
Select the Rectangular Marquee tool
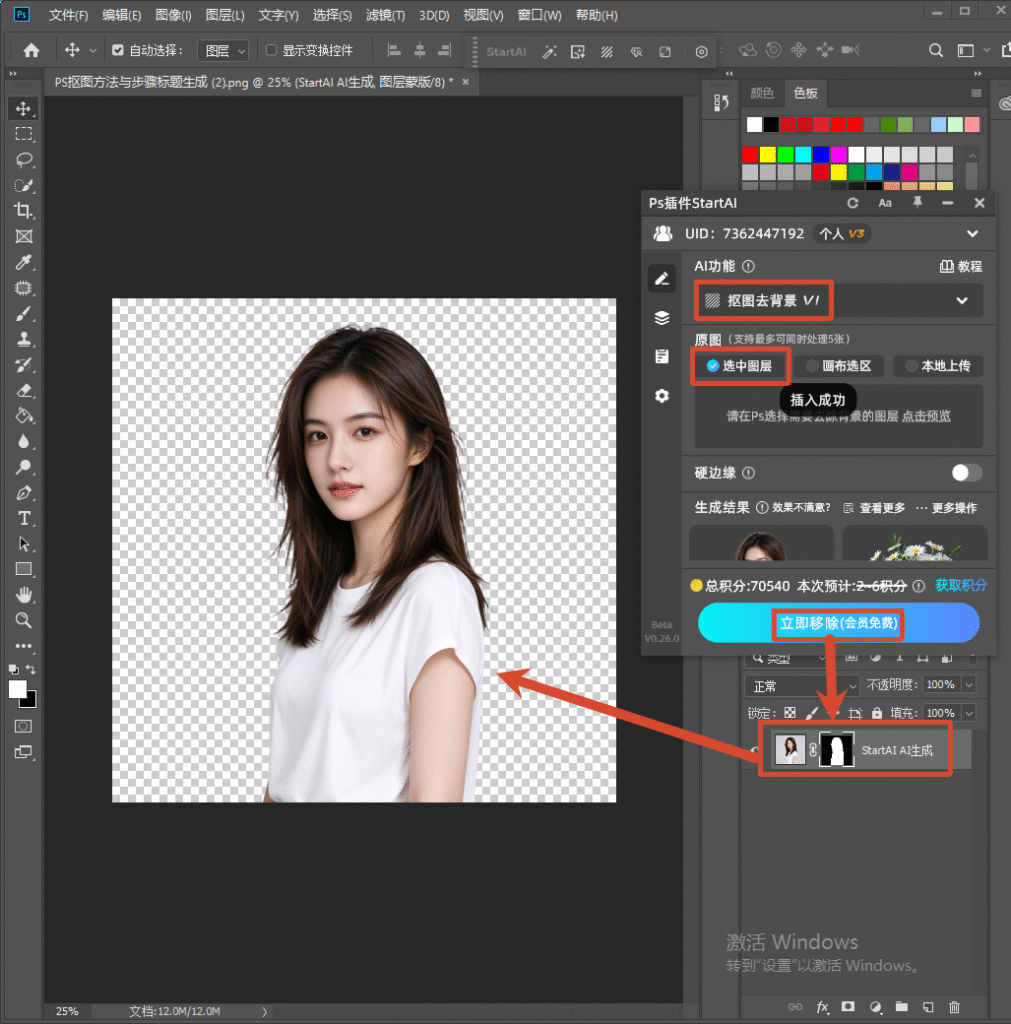pos(24,134)
